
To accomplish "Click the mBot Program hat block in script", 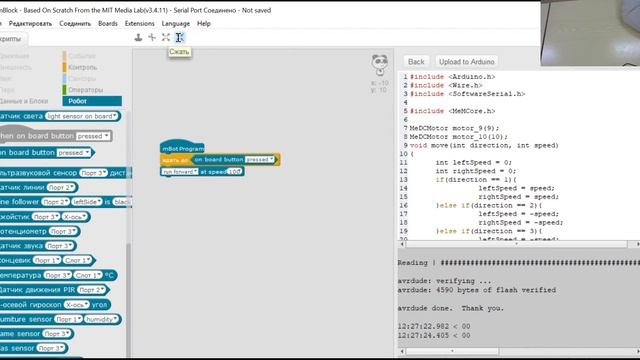I will coord(182,147).
